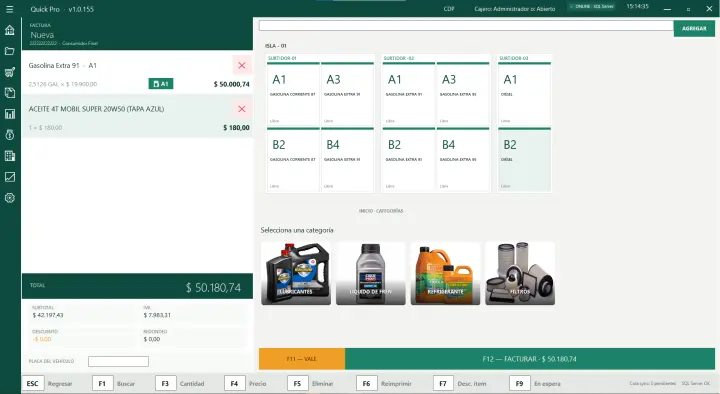Select hose B2 of Surtidor 02

pyautogui.click(x=409, y=160)
